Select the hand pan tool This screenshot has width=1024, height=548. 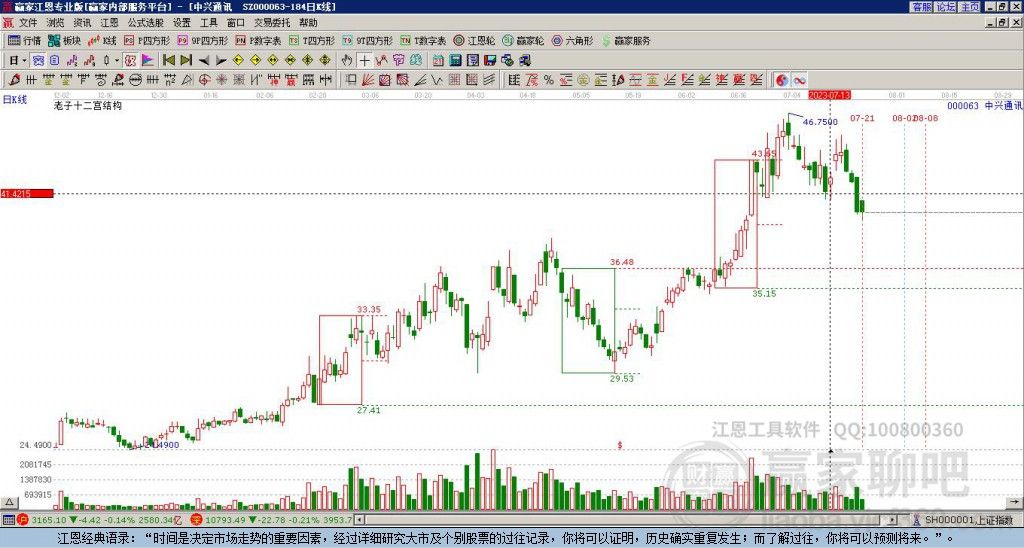pyautogui.click(x=348, y=60)
